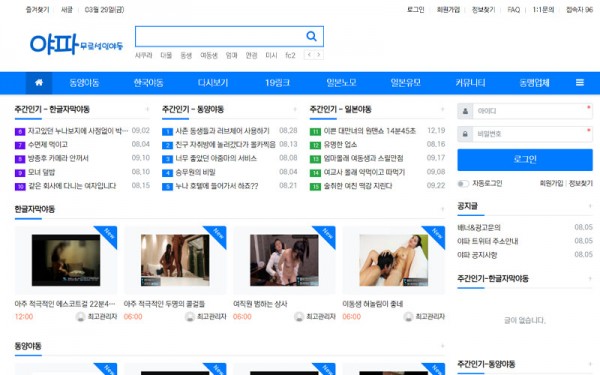Viewport: 600px width, 375px height.
Task: Open the 커뮤니티 menu item
Action: [x=470, y=83]
